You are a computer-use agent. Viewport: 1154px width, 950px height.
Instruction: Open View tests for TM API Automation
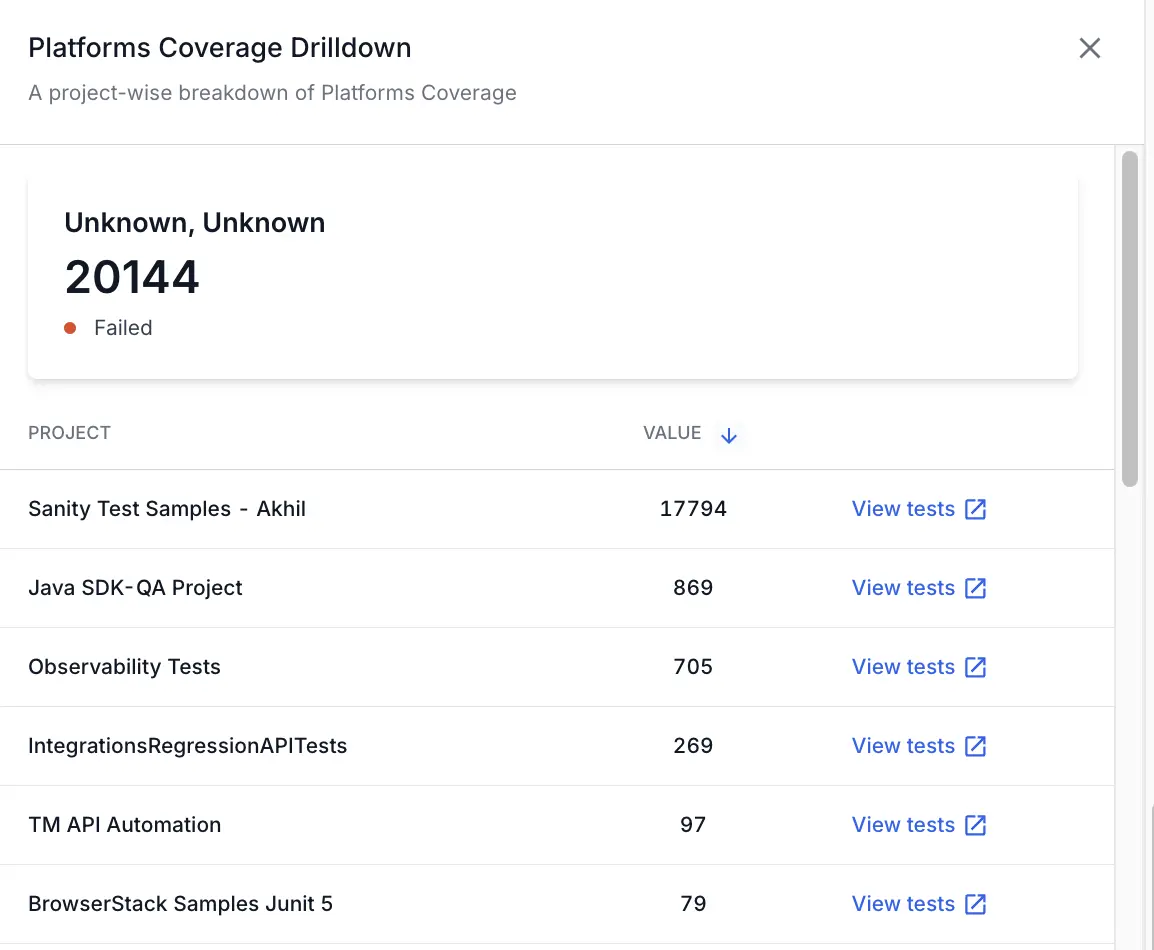[x=918, y=824]
